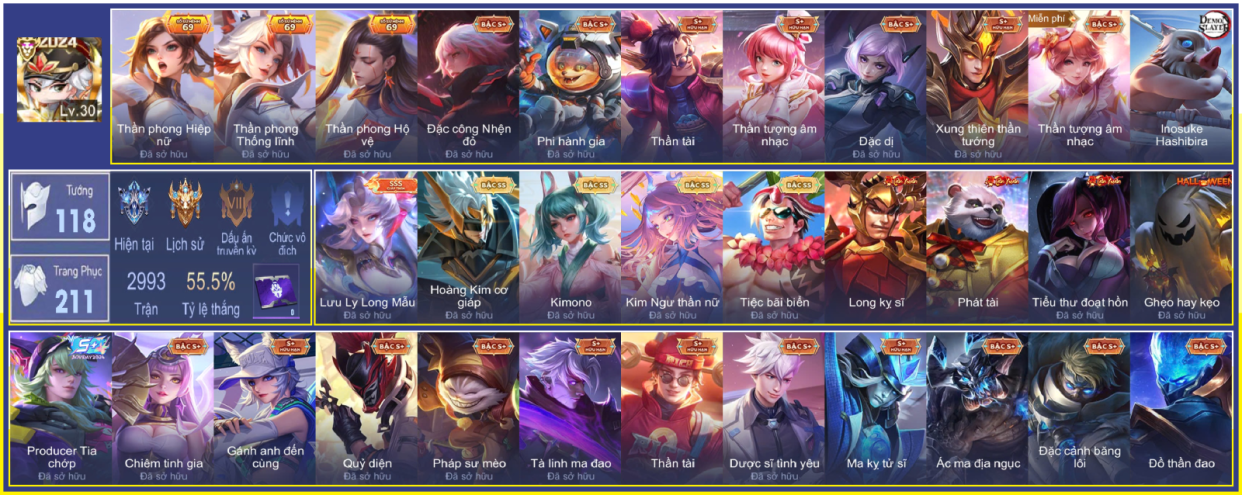
Task: Click the purple item box icon
Action: 276,292
